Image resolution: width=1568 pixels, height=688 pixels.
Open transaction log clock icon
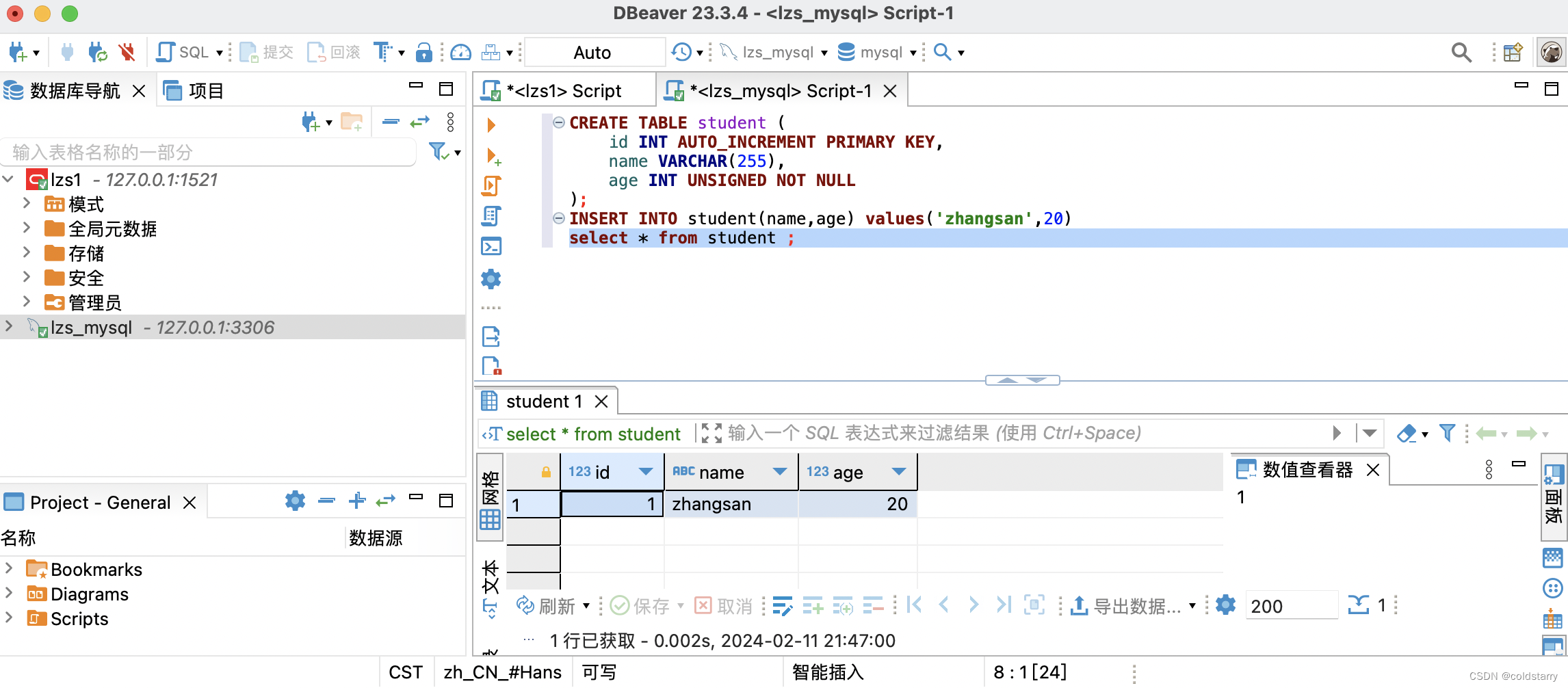[x=681, y=52]
